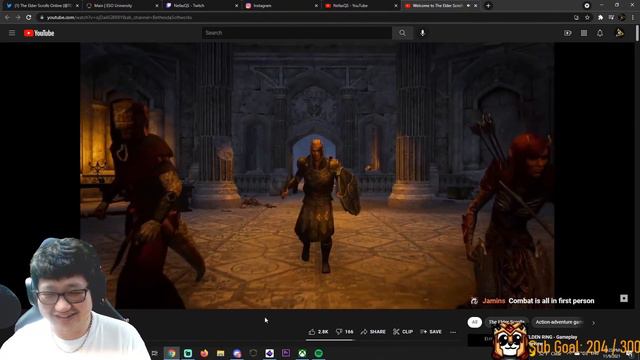
Task: Mute the current YouTube tab audio icon
Action: coord(468,6)
